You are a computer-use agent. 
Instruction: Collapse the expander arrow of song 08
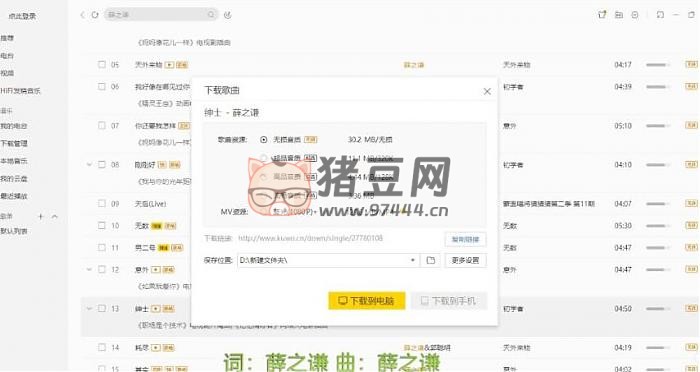coord(89,165)
